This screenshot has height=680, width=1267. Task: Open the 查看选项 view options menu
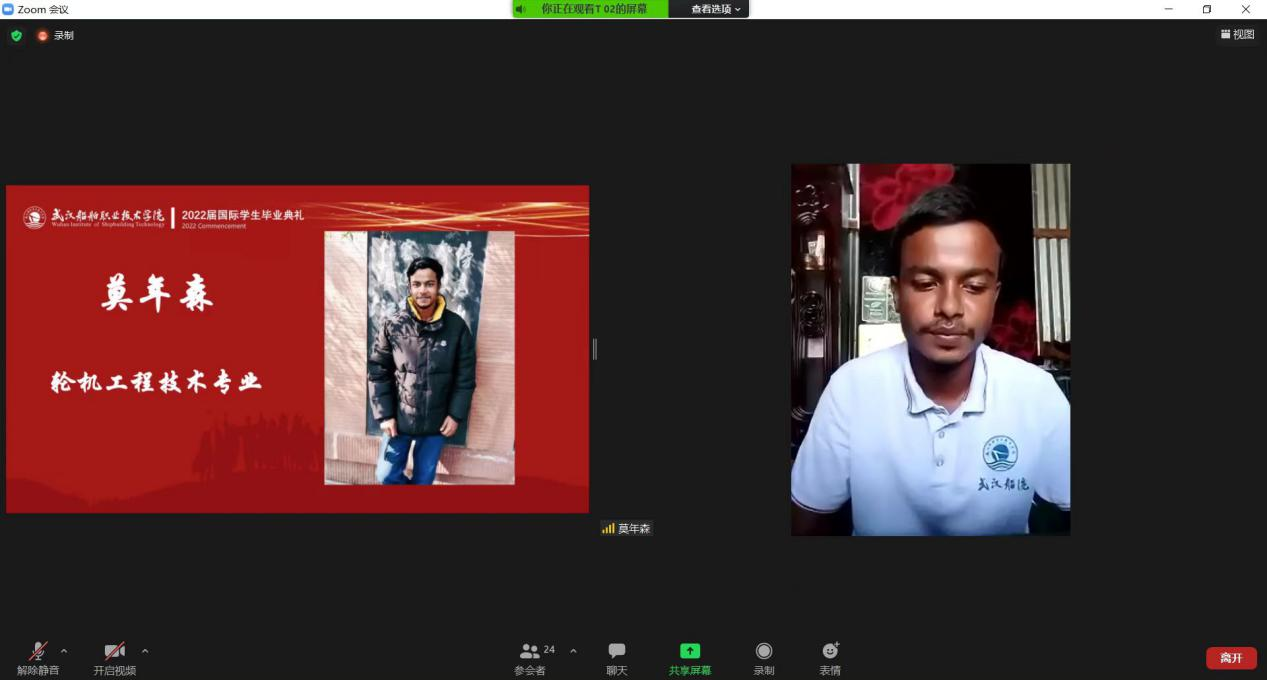pyautogui.click(x=716, y=9)
